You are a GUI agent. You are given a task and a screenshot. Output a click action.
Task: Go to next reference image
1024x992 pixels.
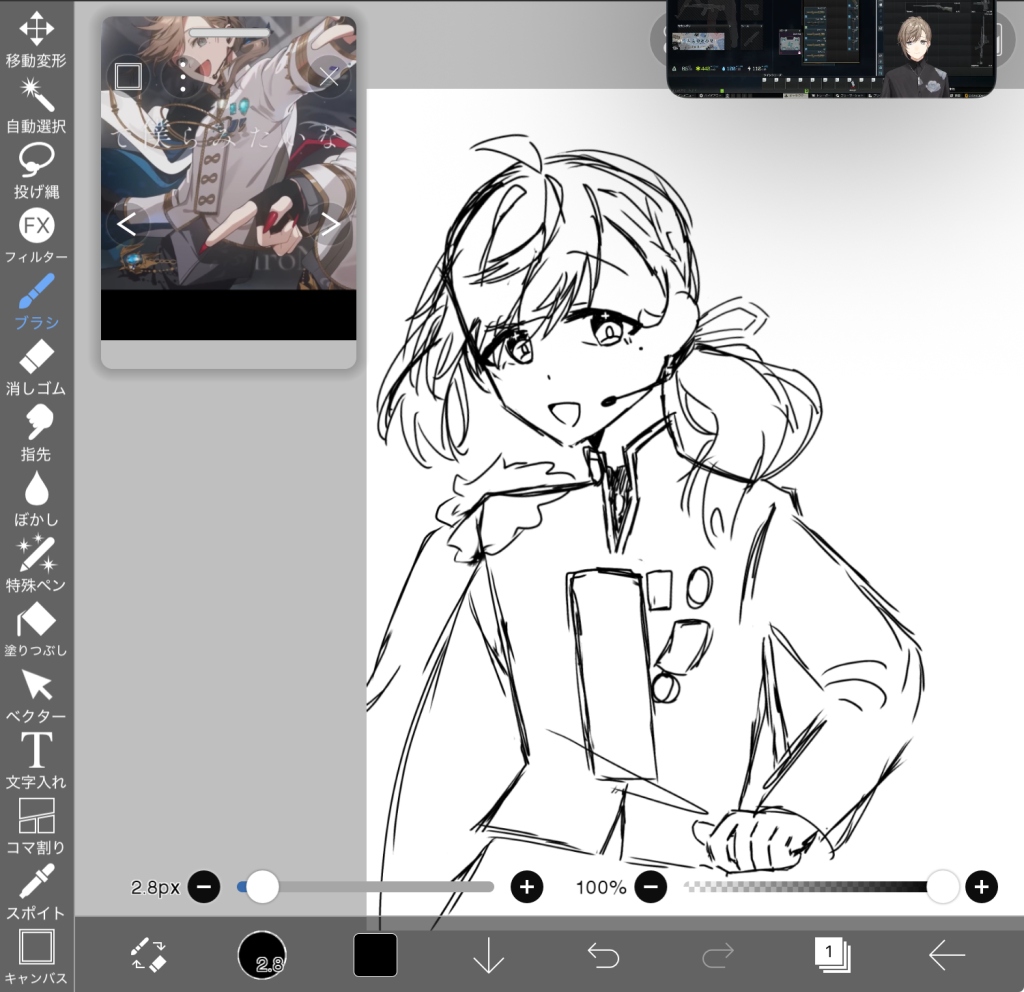[x=330, y=225]
